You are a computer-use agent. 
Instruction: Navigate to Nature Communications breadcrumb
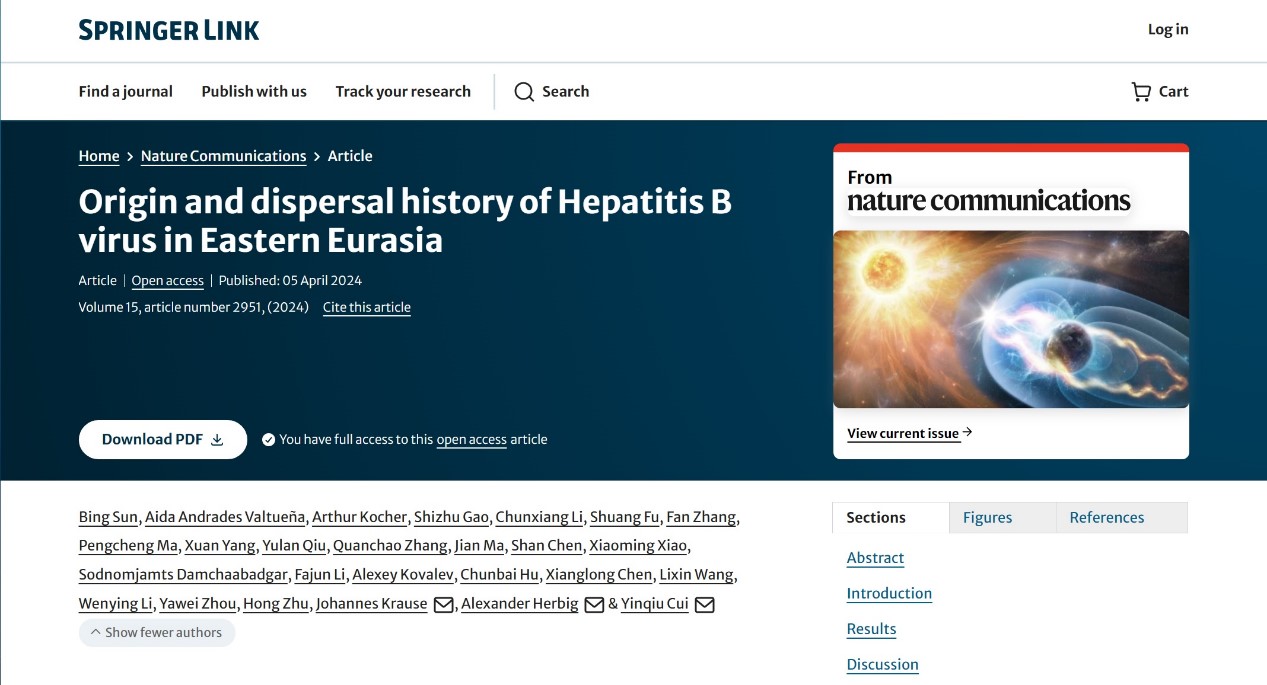(x=223, y=156)
